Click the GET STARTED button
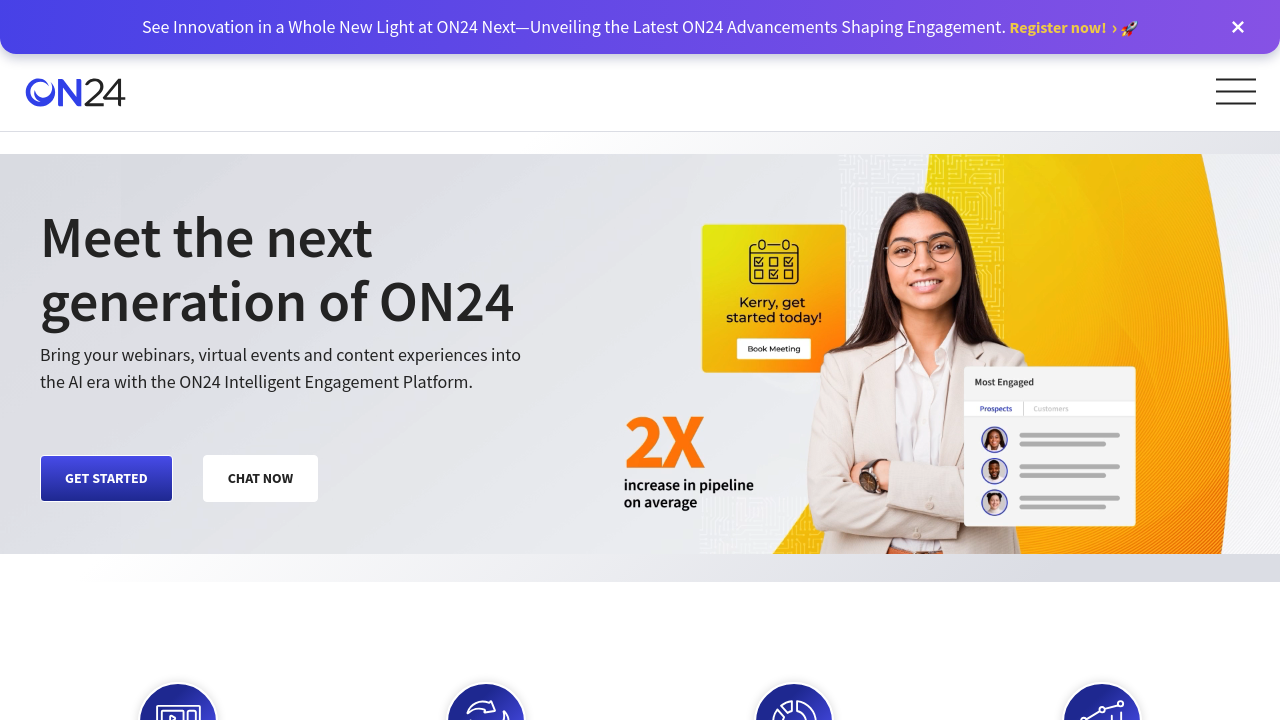The height and width of the screenshot is (720, 1280). (106, 478)
